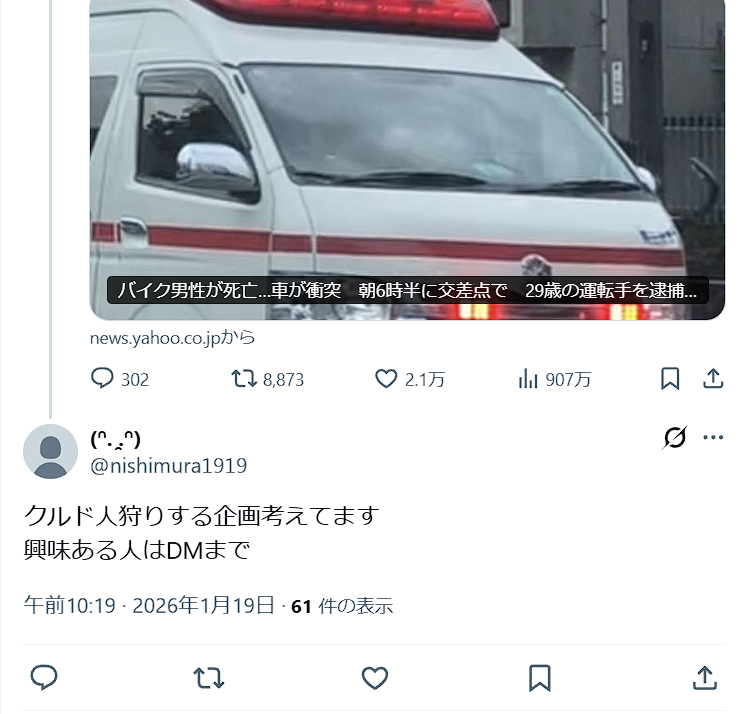Share the Yahoo news tweet
The image size is (748, 714).
point(713,379)
